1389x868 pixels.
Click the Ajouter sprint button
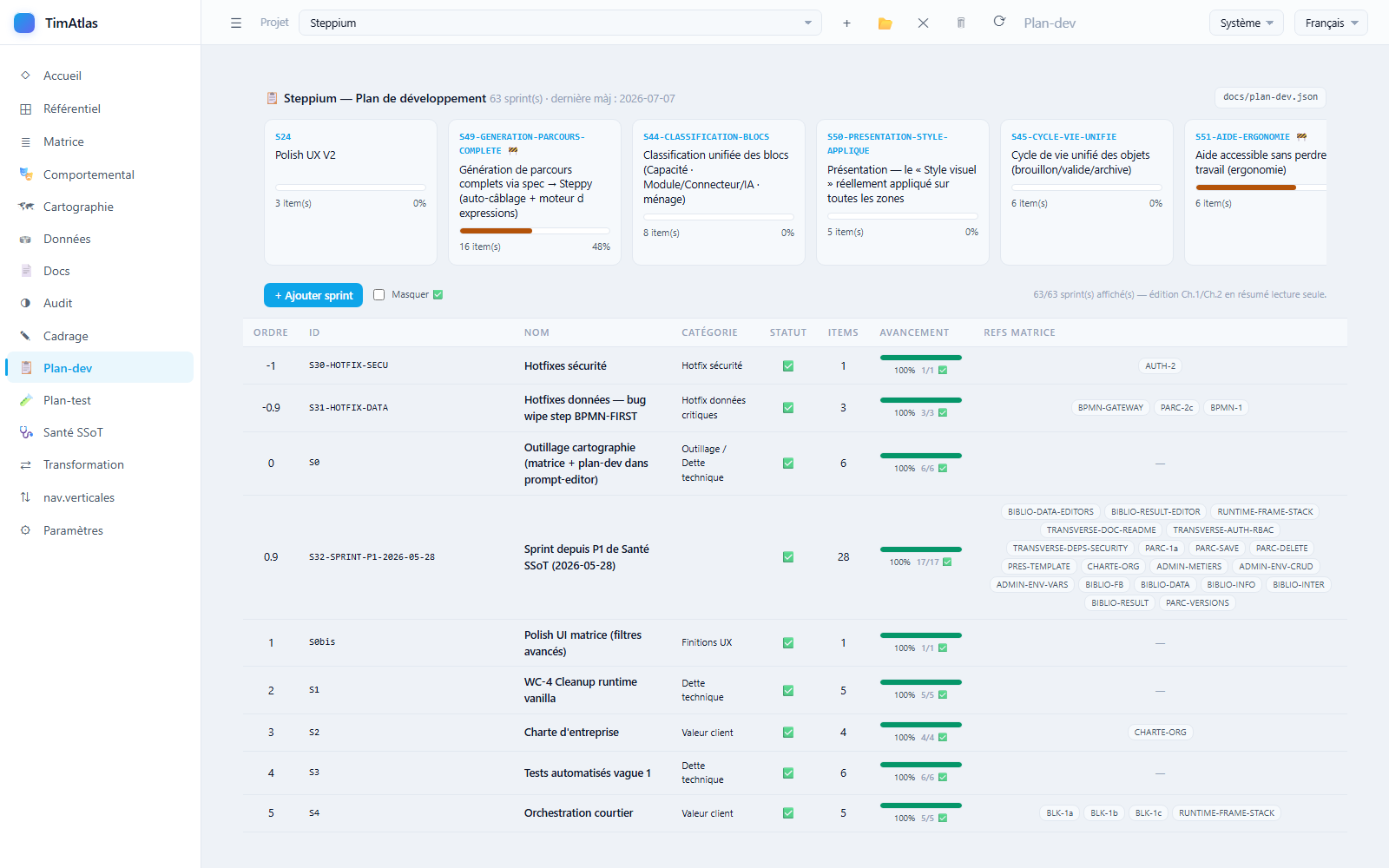pos(313,295)
